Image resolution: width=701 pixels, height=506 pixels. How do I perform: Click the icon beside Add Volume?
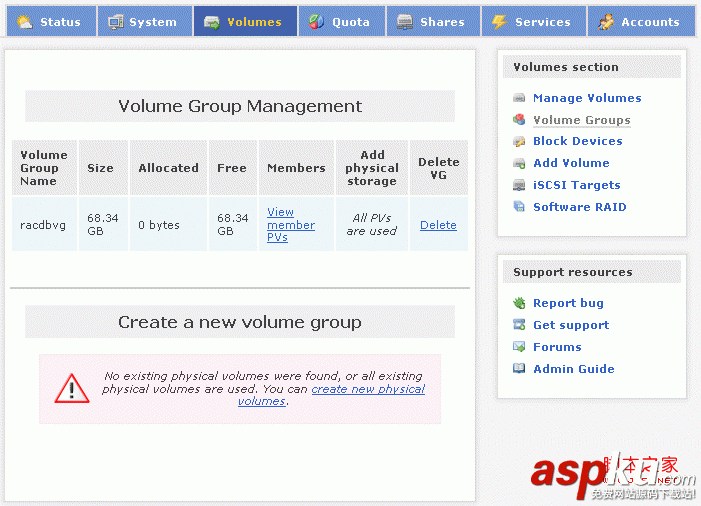(519, 163)
